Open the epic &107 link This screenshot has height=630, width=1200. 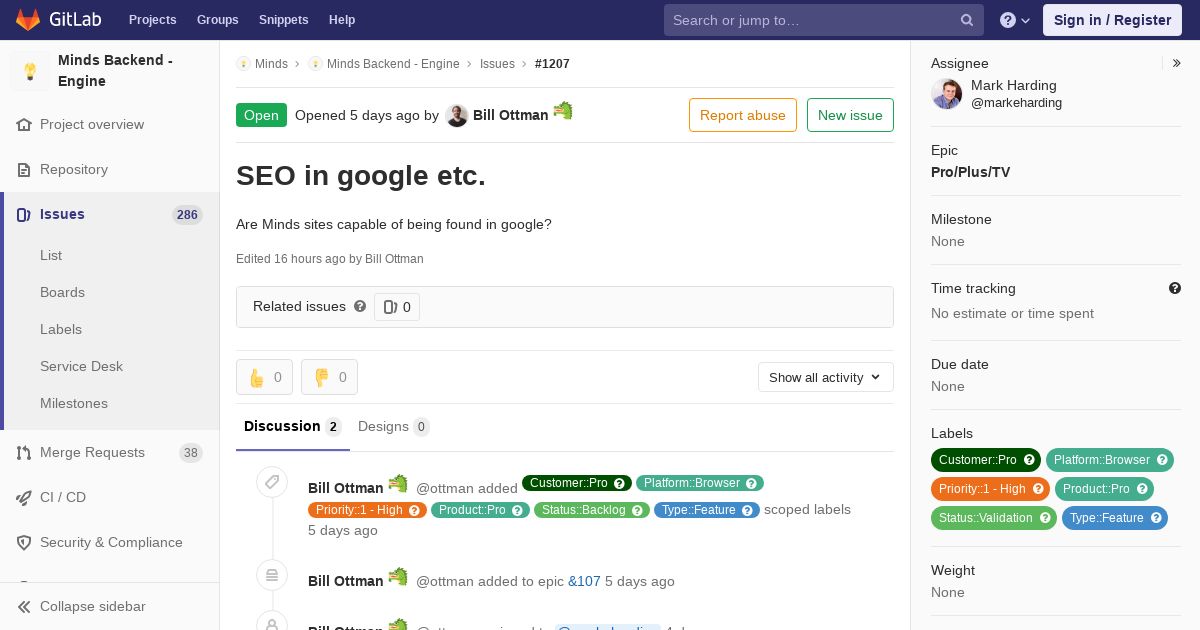[x=584, y=581]
